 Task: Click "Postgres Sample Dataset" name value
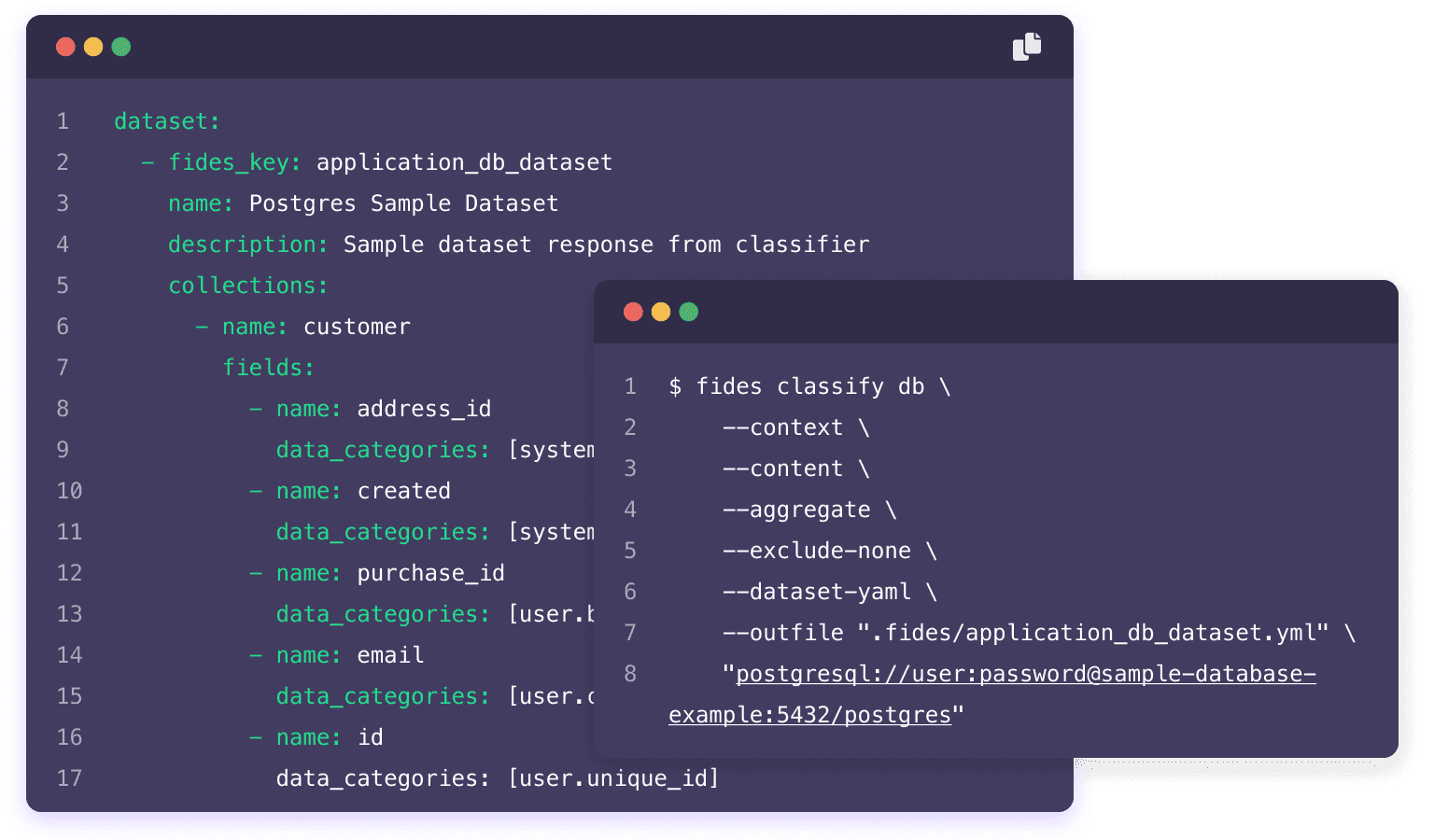point(403,203)
